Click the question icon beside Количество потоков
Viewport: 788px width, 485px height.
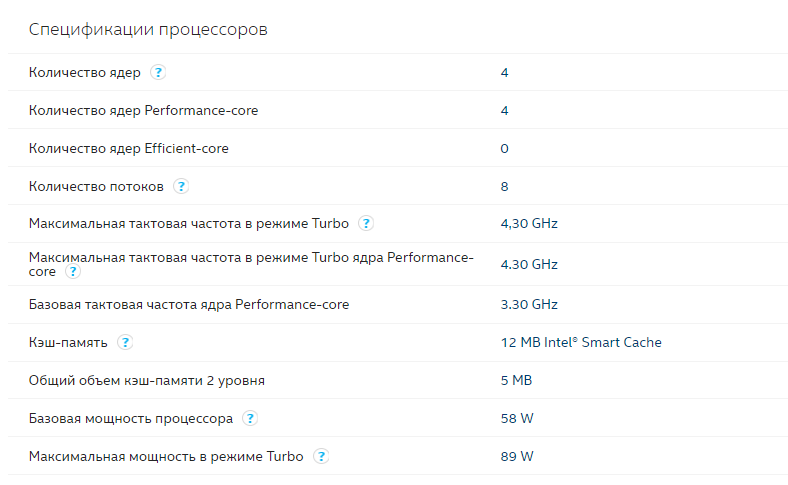[181, 186]
